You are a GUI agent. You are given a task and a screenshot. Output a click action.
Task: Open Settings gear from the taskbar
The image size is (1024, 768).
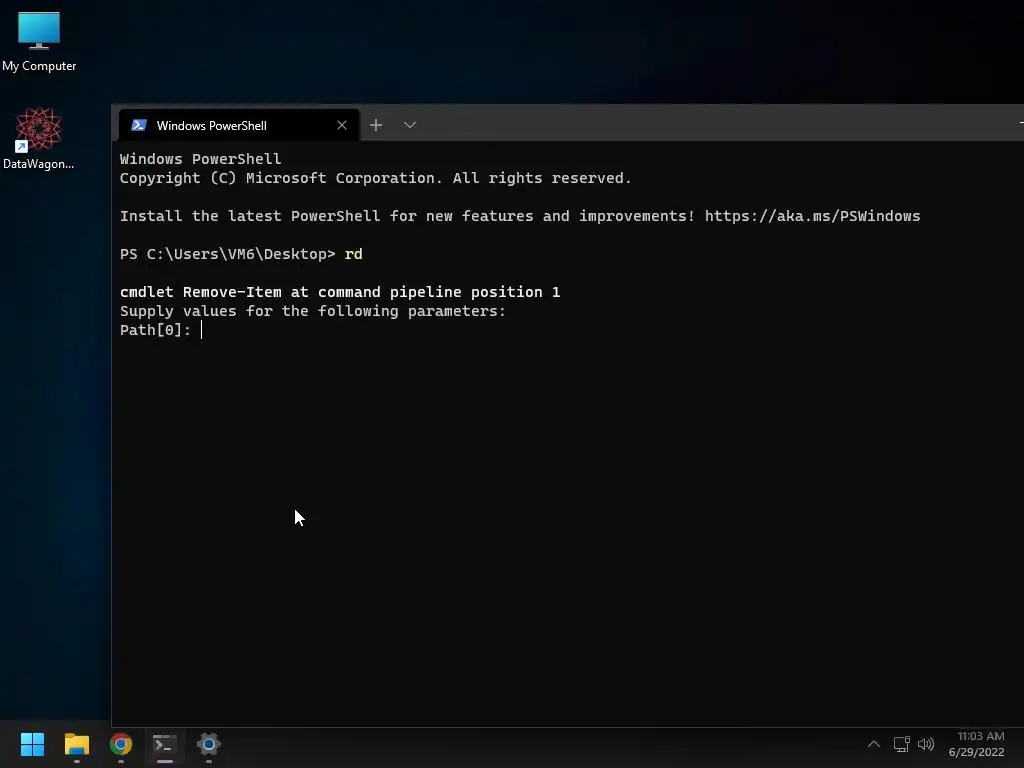click(x=208, y=744)
